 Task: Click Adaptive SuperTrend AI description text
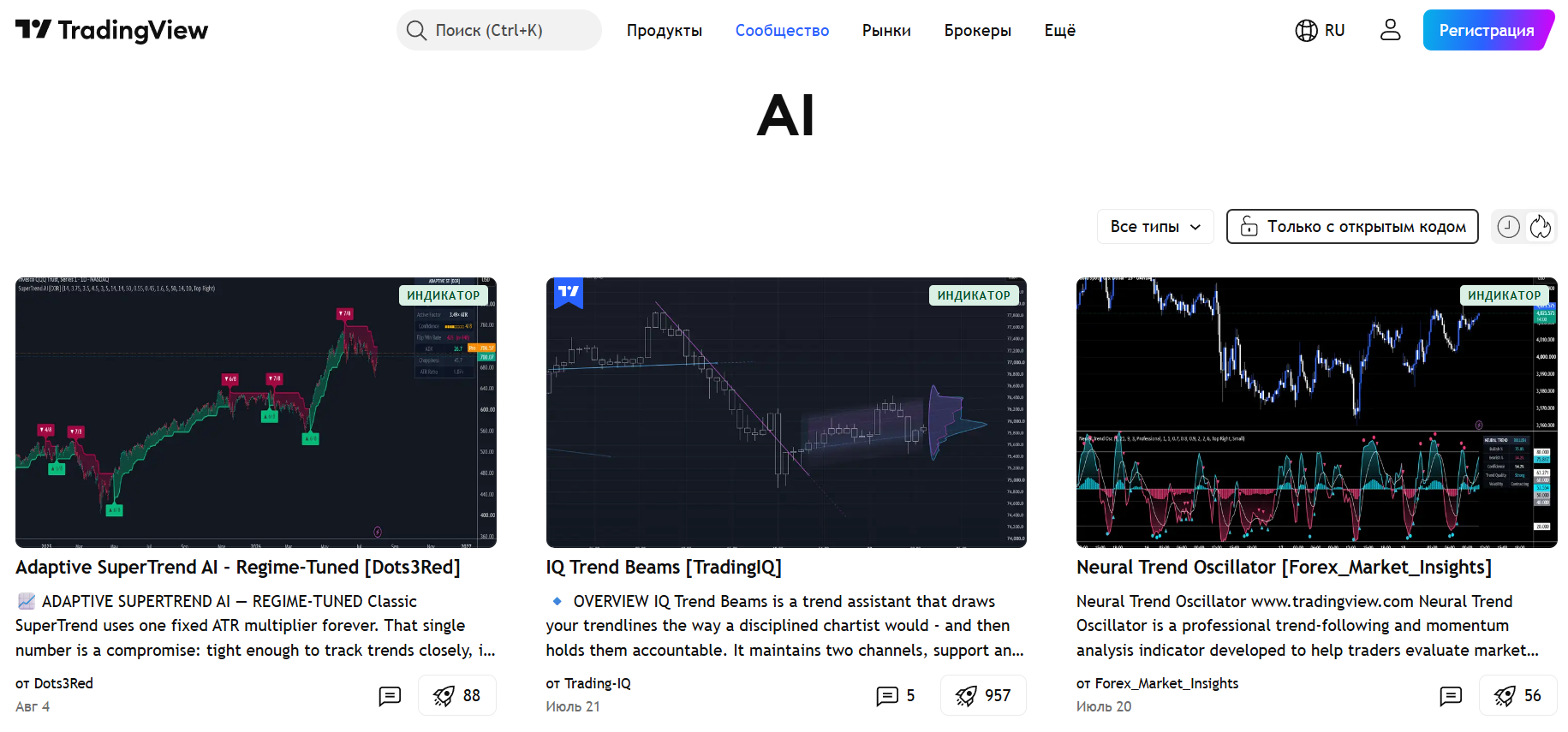(255, 626)
